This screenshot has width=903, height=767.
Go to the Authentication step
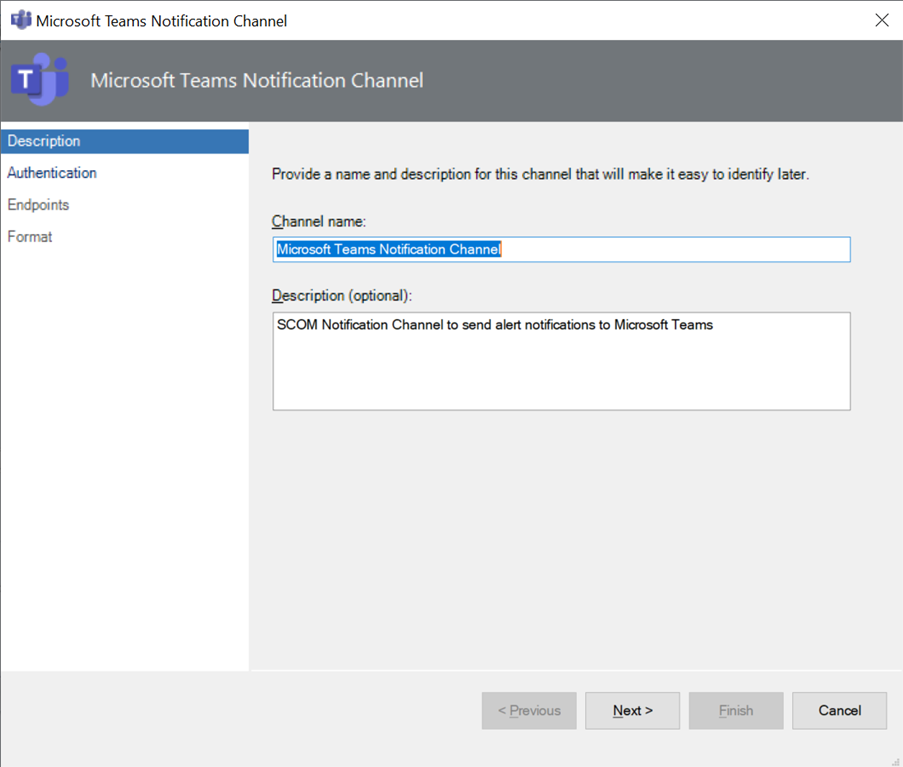52,173
